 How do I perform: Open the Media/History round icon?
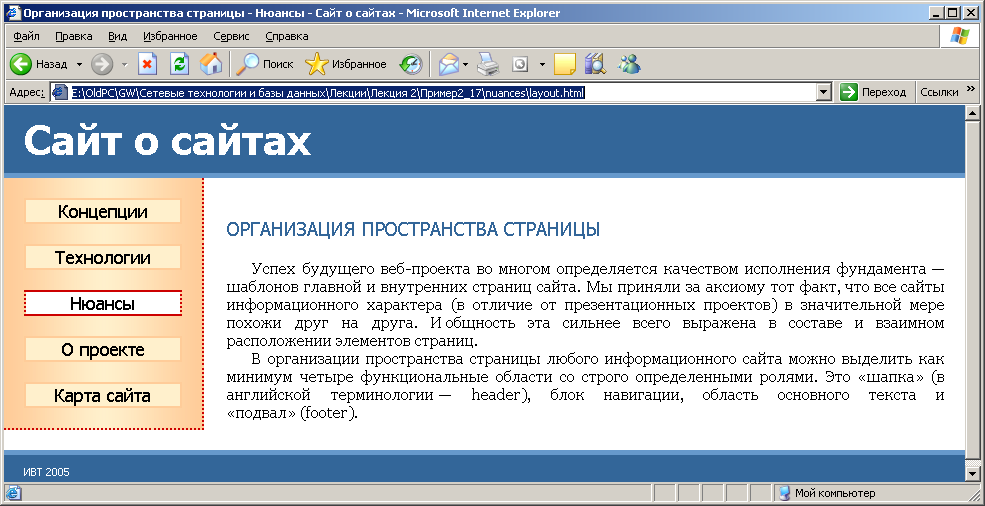pyautogui.click(x=411, y=64)
